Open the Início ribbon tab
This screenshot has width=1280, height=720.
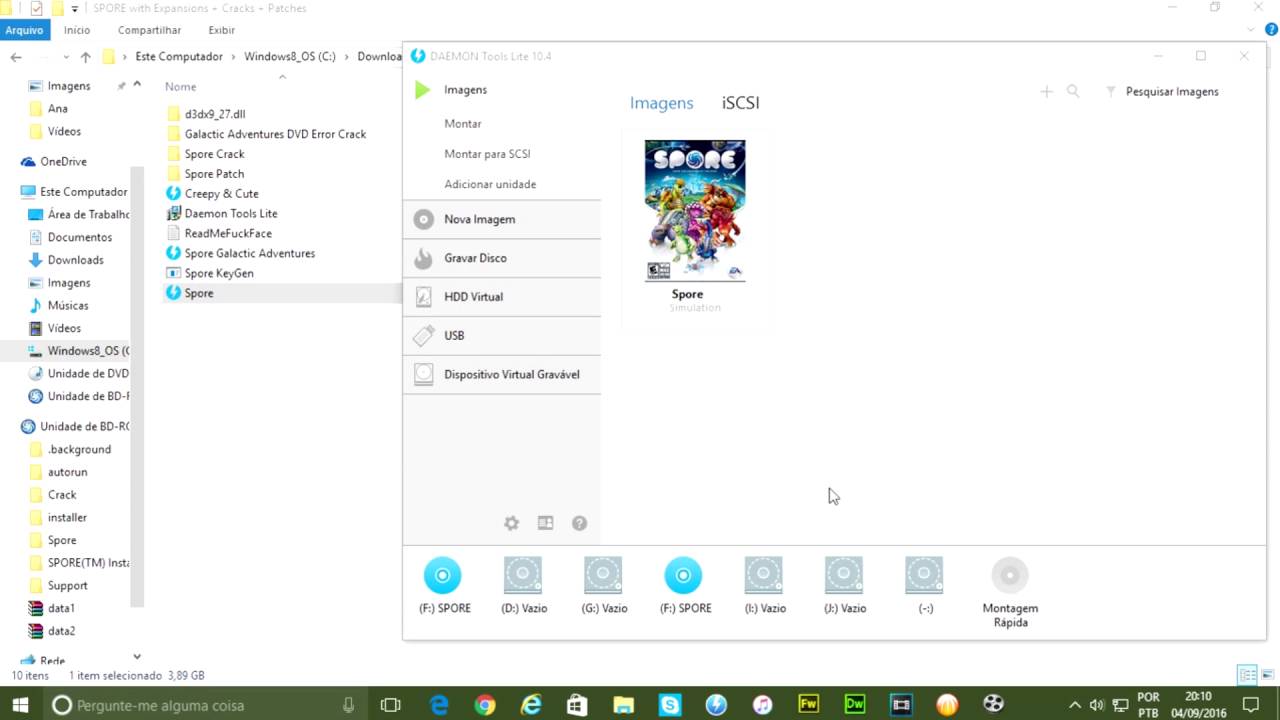coord(77,30)
